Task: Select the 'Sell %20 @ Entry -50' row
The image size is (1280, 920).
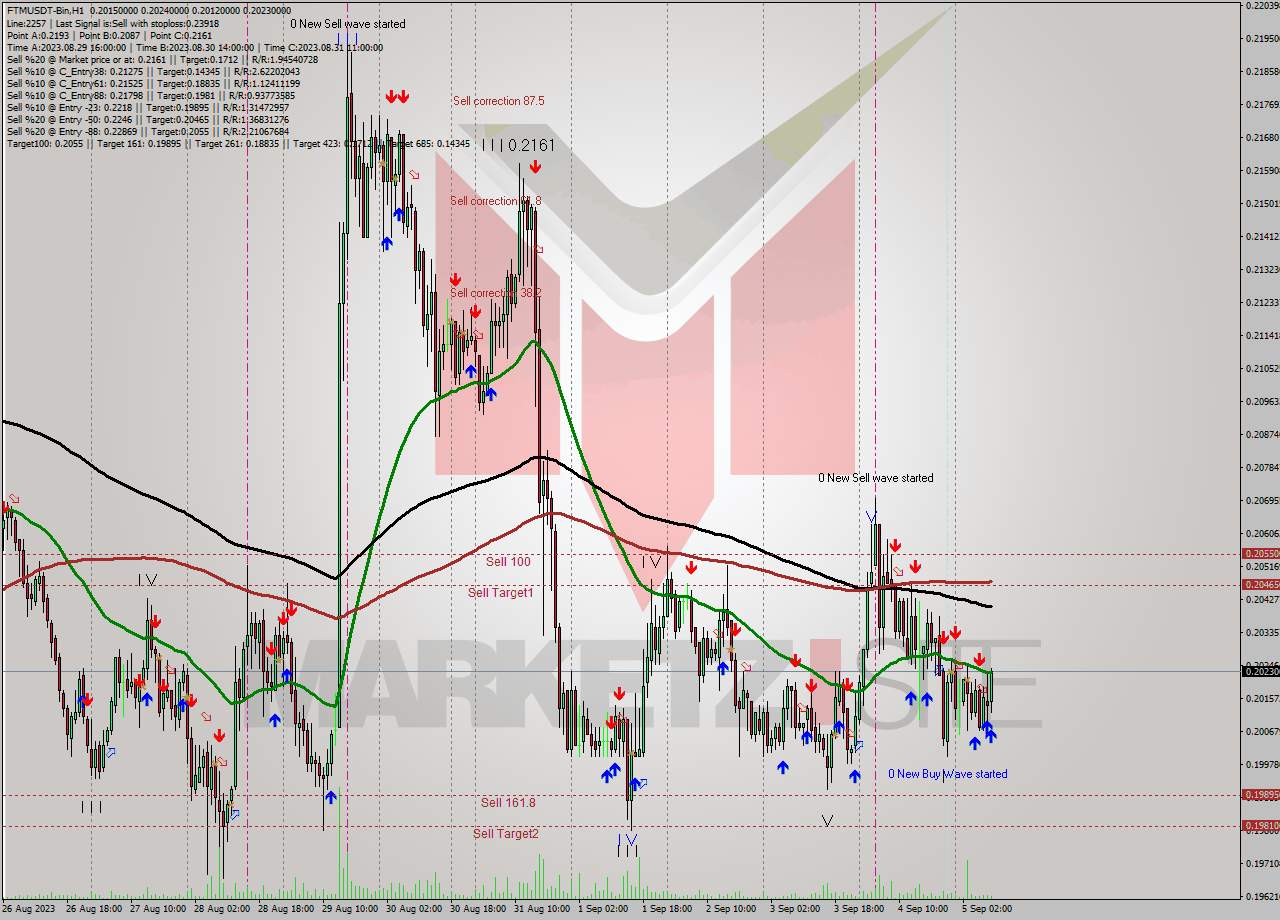Action: (148, 119)
